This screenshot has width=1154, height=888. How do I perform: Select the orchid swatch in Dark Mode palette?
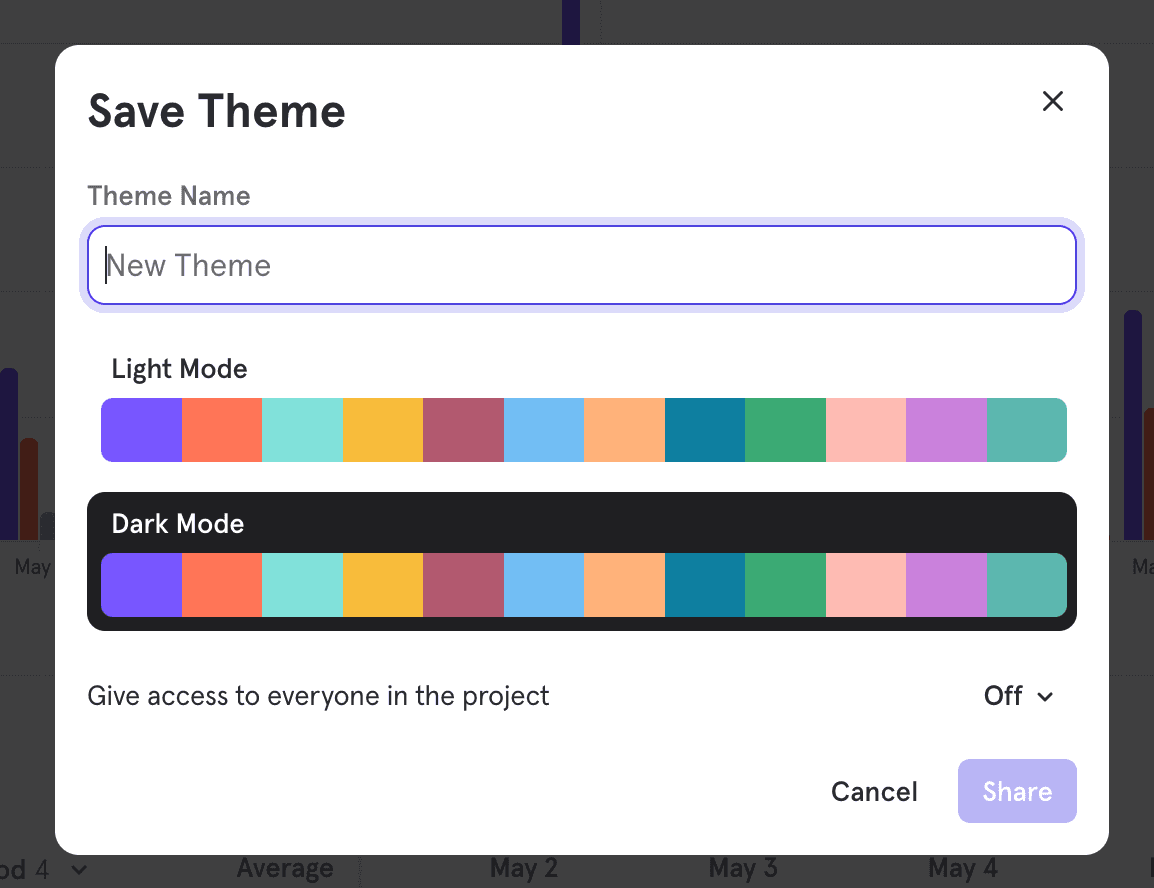946,585
